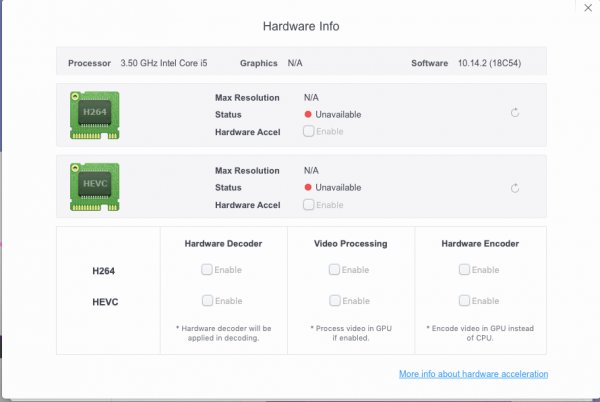The image size is (600, 402).
Task: Enable H264 Hardware Encoder checkbox
Action: pos(464,269)
